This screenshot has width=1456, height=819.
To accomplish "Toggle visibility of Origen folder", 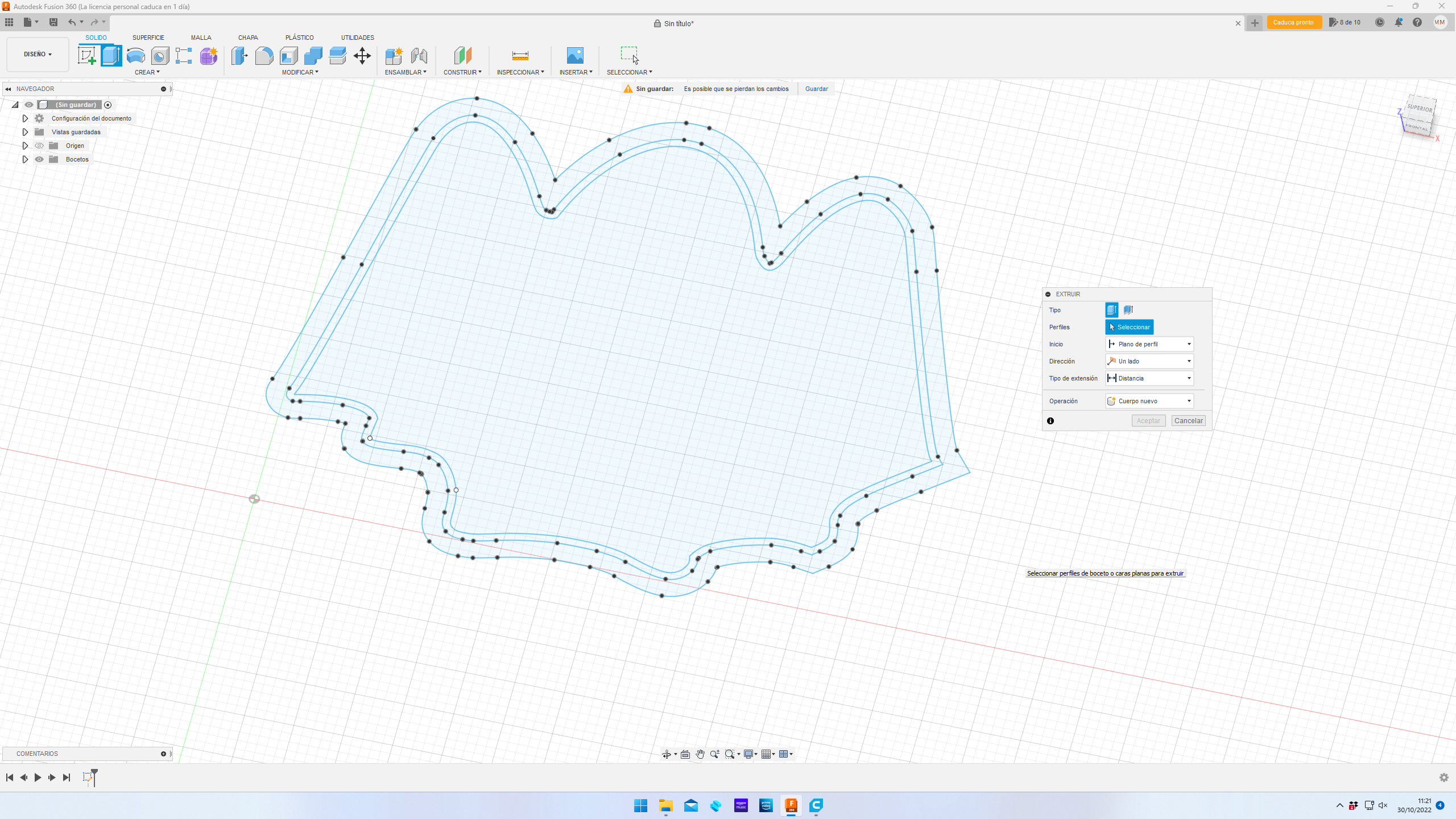I will pos(39,146).
